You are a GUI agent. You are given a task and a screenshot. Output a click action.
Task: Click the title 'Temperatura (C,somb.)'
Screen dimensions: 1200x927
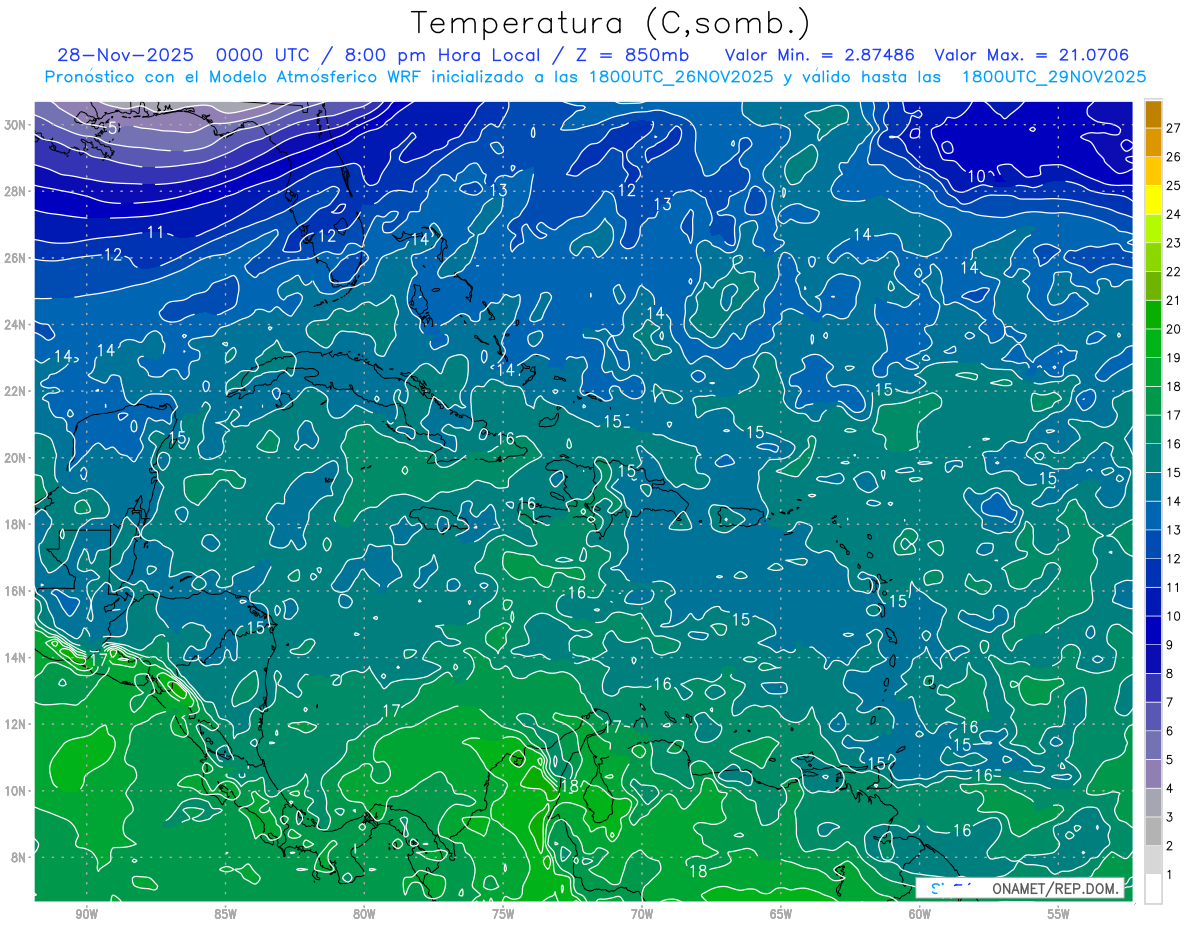[612, 23]
